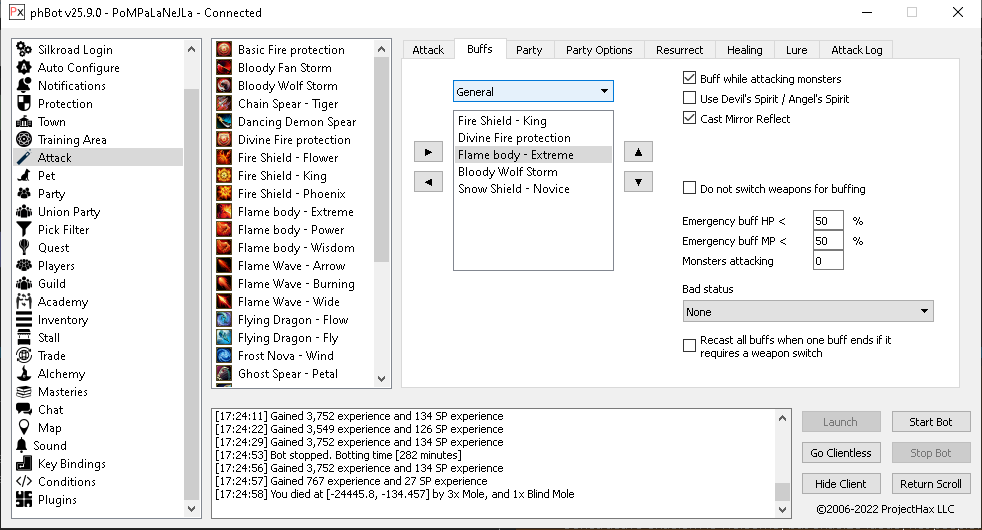Switch to the Party Options tab
This screenshot has height=530, width=982.
598,50
